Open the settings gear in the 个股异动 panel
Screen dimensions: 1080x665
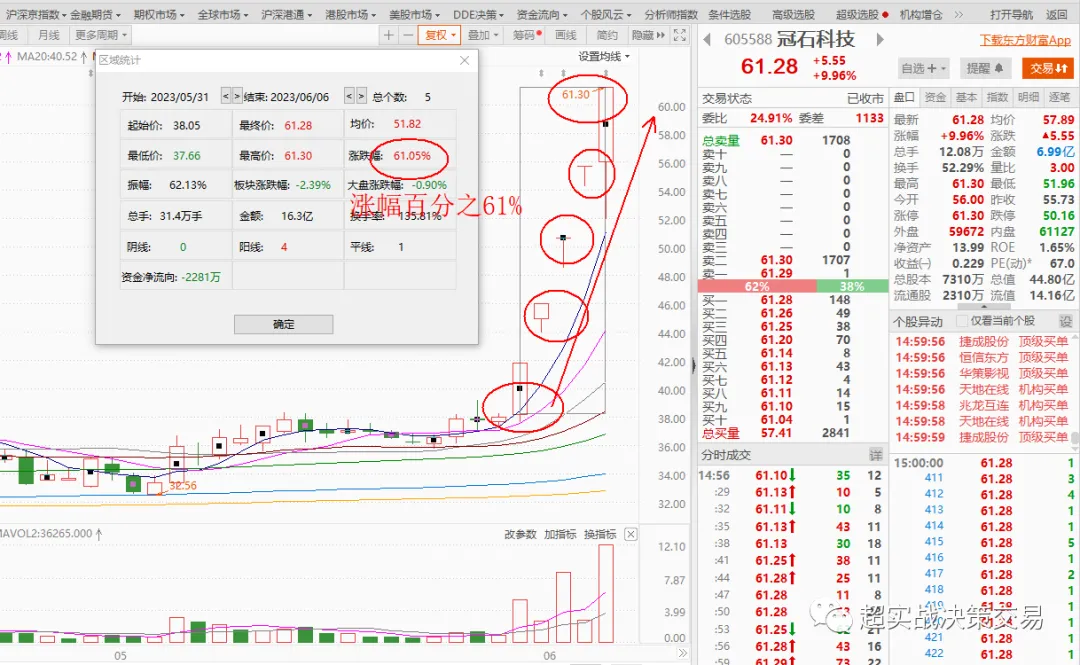(1066, 320)
